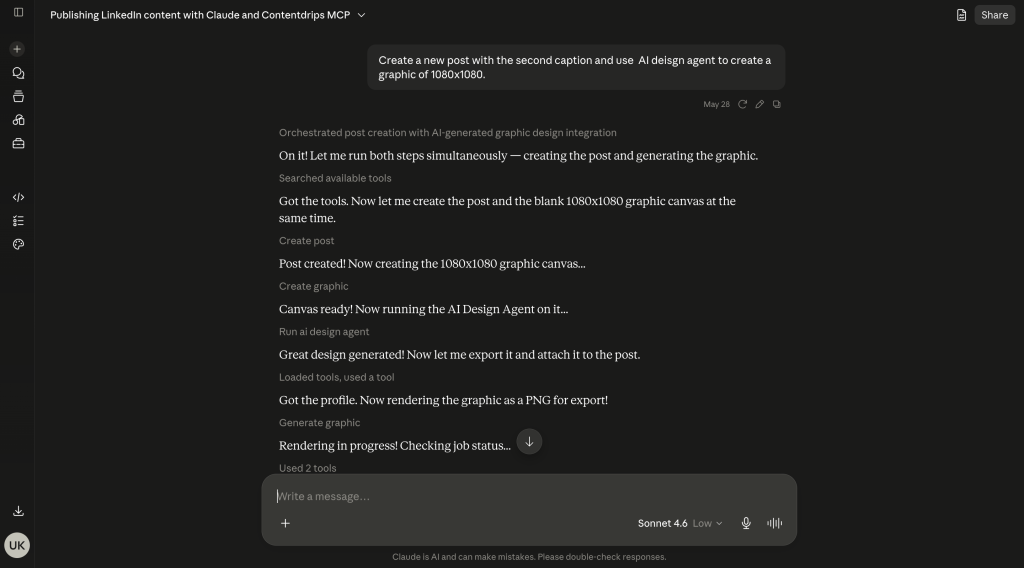
Task: Open the Sonnet 4.6 model selector
Action: (680, 523)
